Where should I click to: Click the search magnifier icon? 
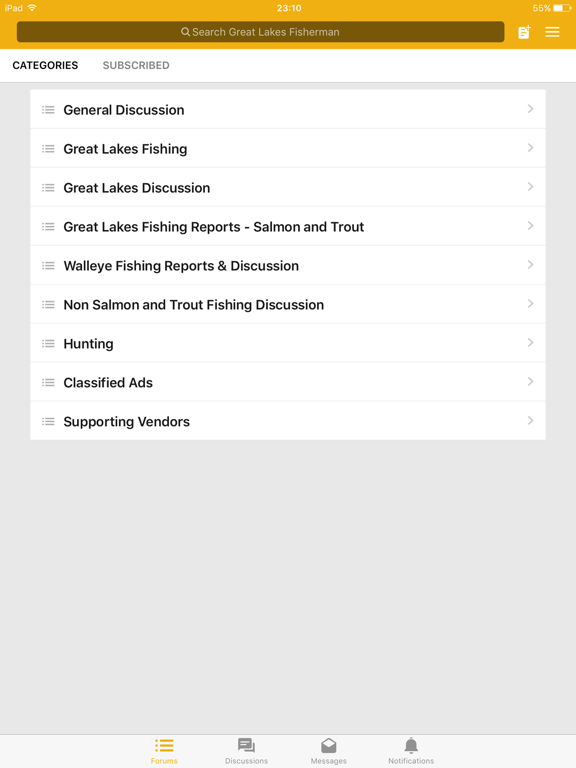point(185,32)
